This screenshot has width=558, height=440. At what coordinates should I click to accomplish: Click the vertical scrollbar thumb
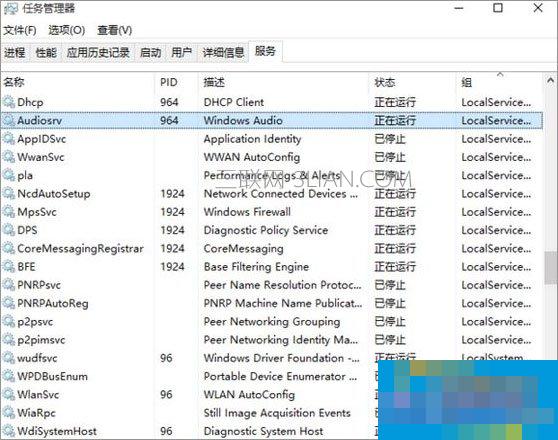tap(551, 268)
